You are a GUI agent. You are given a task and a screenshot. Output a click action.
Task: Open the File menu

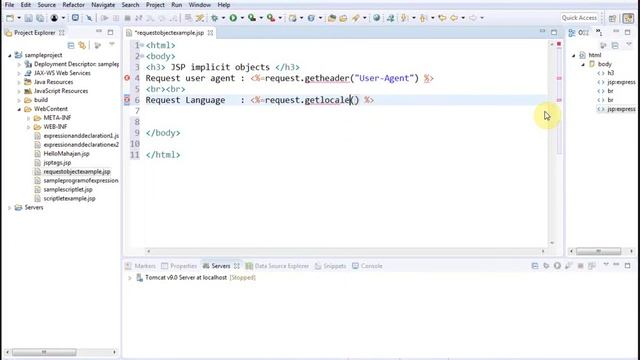tap(9, 5)
